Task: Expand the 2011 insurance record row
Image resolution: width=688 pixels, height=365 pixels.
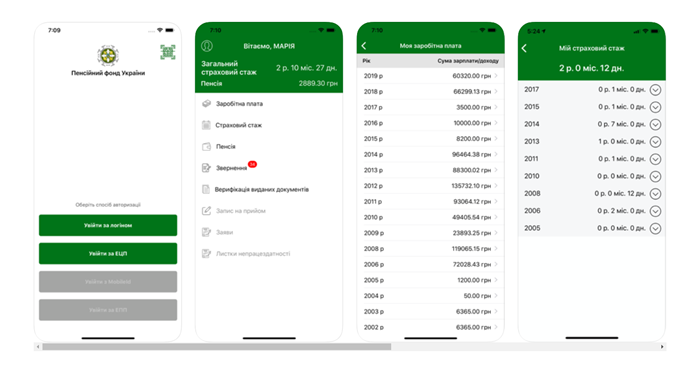Action: click(655, 159)
